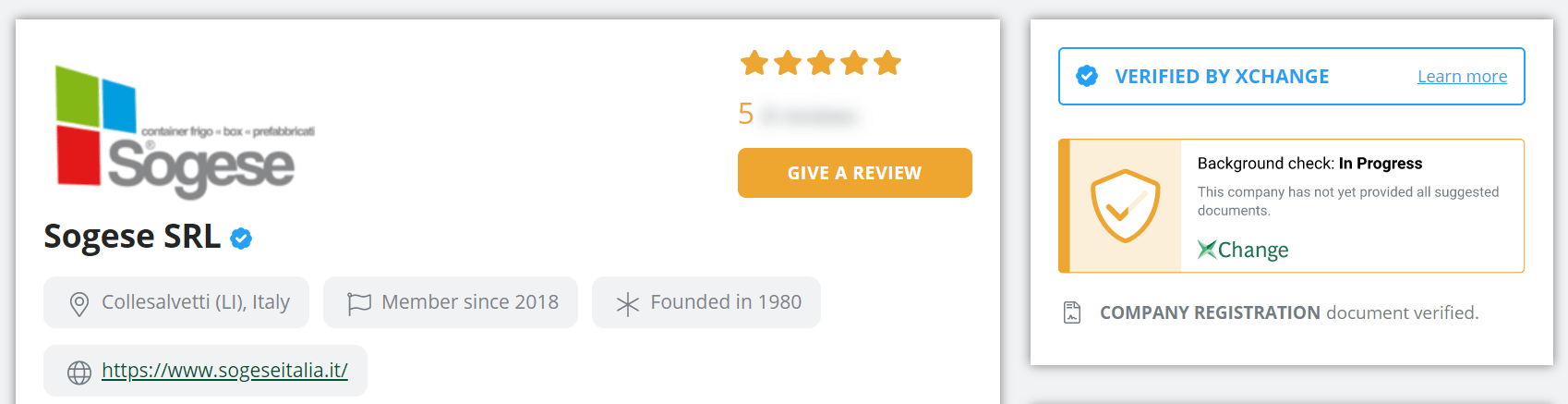
Task: Click the xChange logo in background check card
Action: pos(1243,250)
